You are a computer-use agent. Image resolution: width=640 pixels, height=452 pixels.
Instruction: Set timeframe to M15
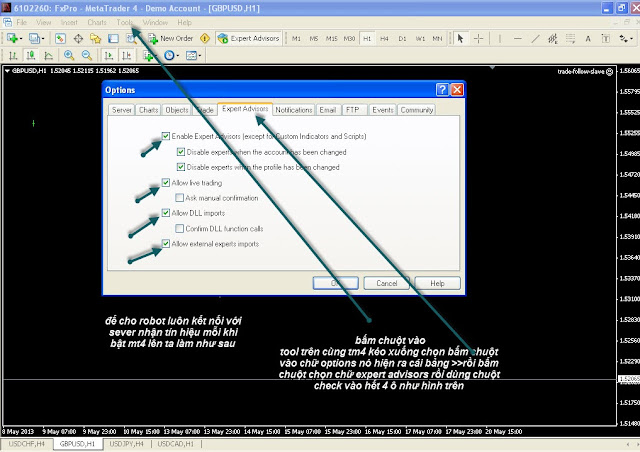click(x=331, y=38)
